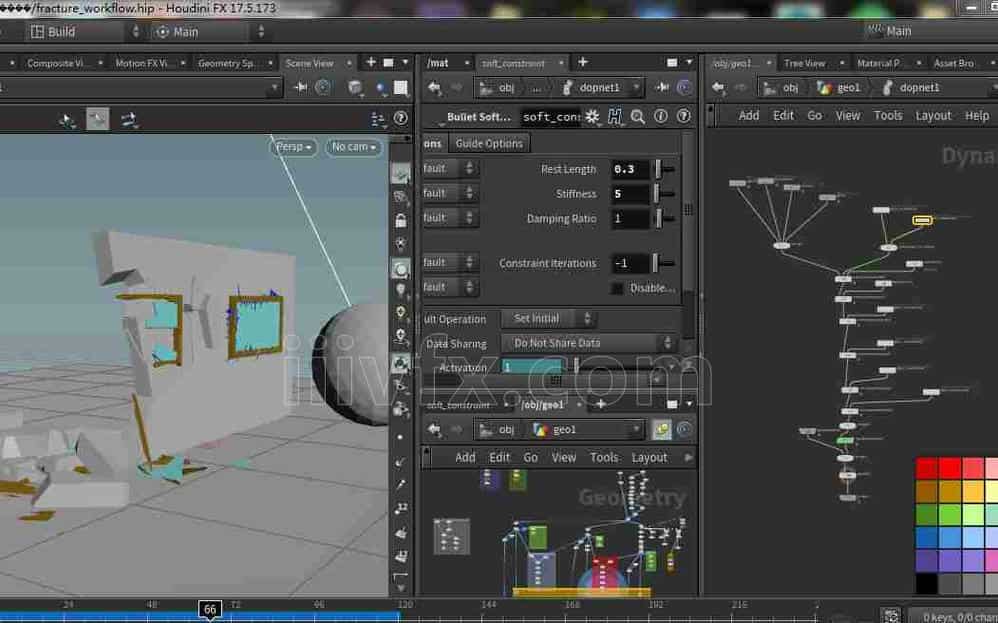Click the Stiffness value input field
998x623 pixels.
pos(630,194)
